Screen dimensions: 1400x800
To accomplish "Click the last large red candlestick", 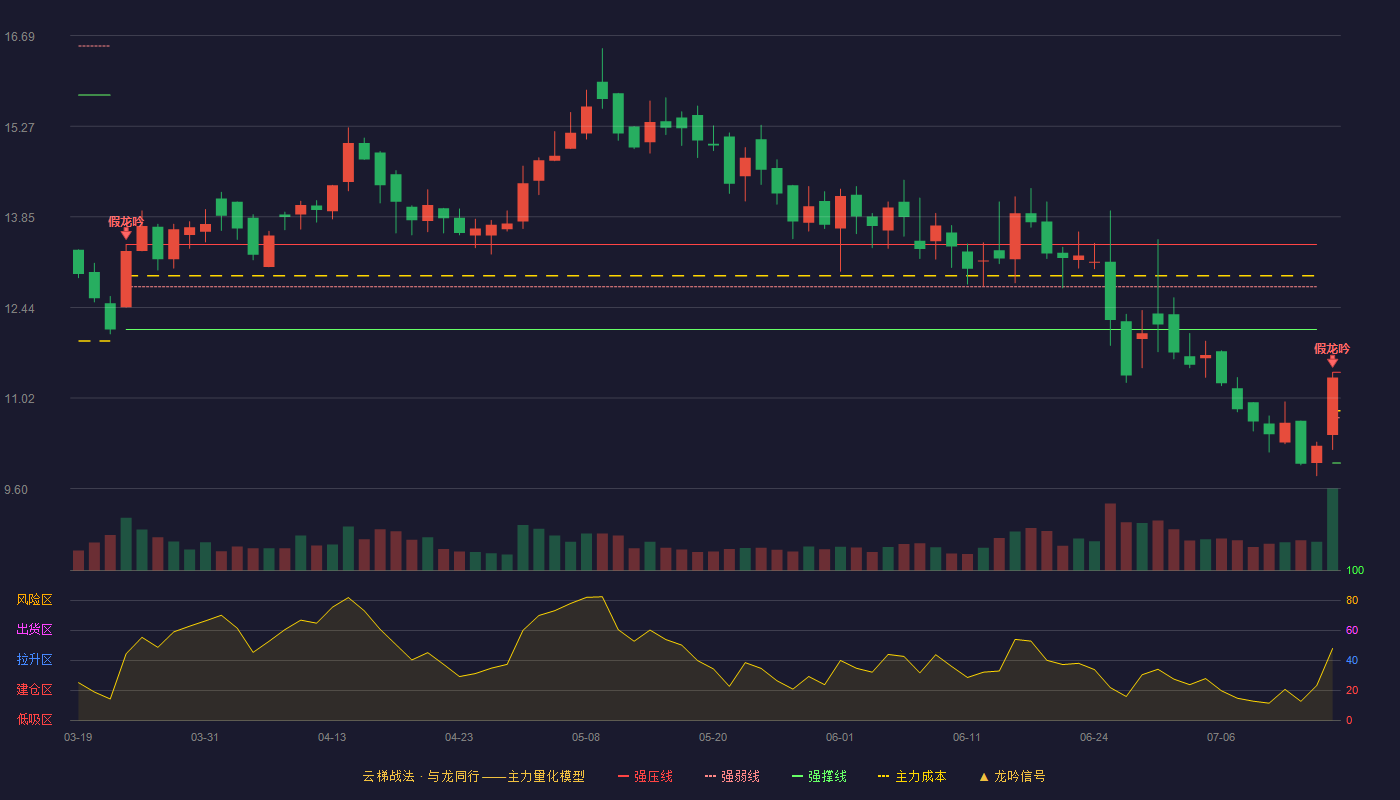I will tap(1332, 406).
